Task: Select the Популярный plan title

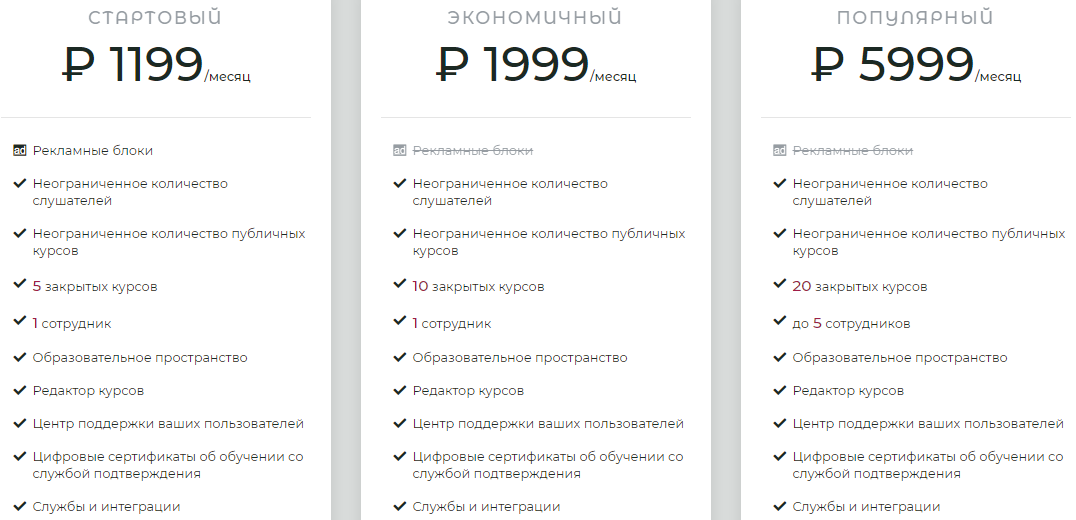Action: click(915, 18)
